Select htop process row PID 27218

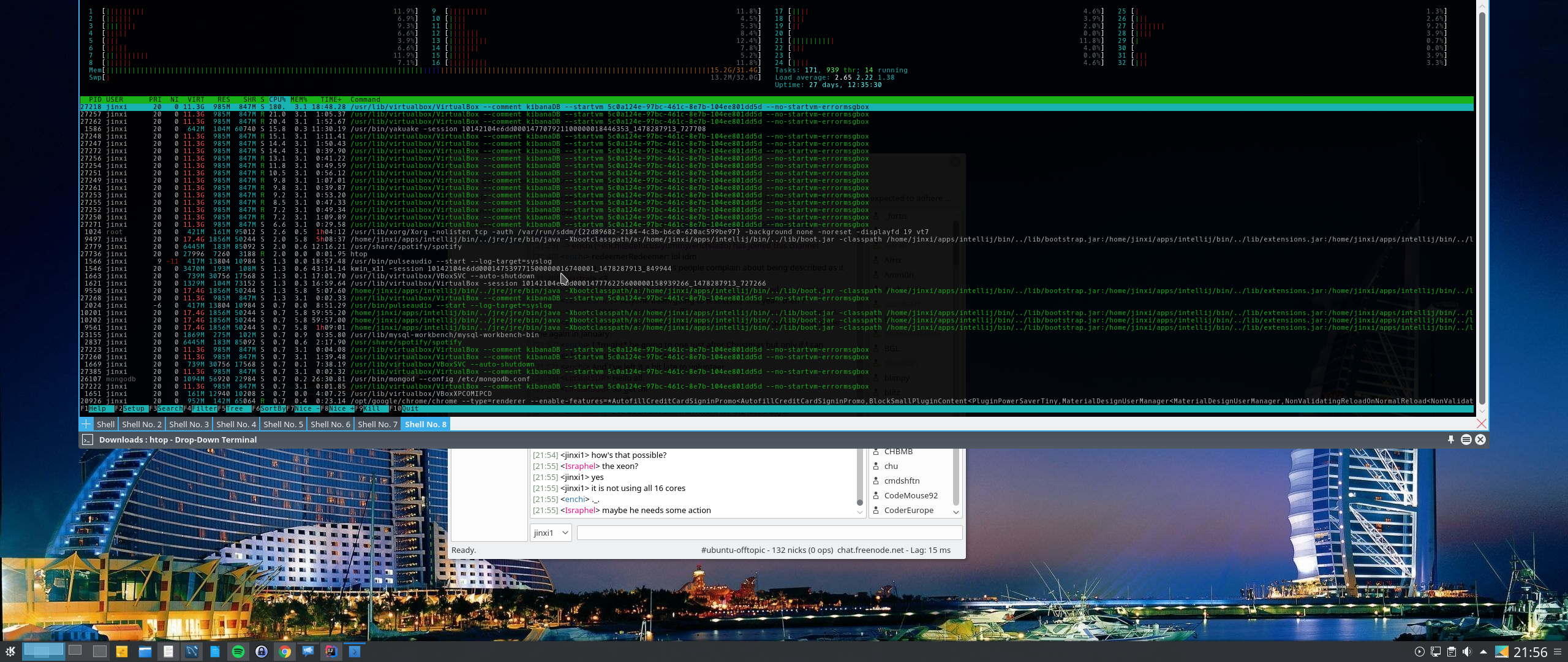tap(777, 107)
